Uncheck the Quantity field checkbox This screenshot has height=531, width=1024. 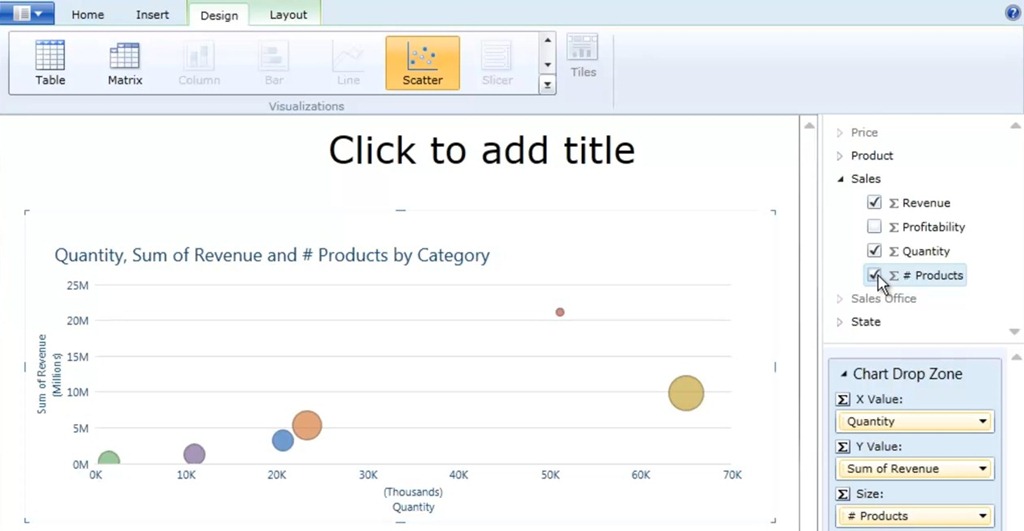[x=874, y=251]
